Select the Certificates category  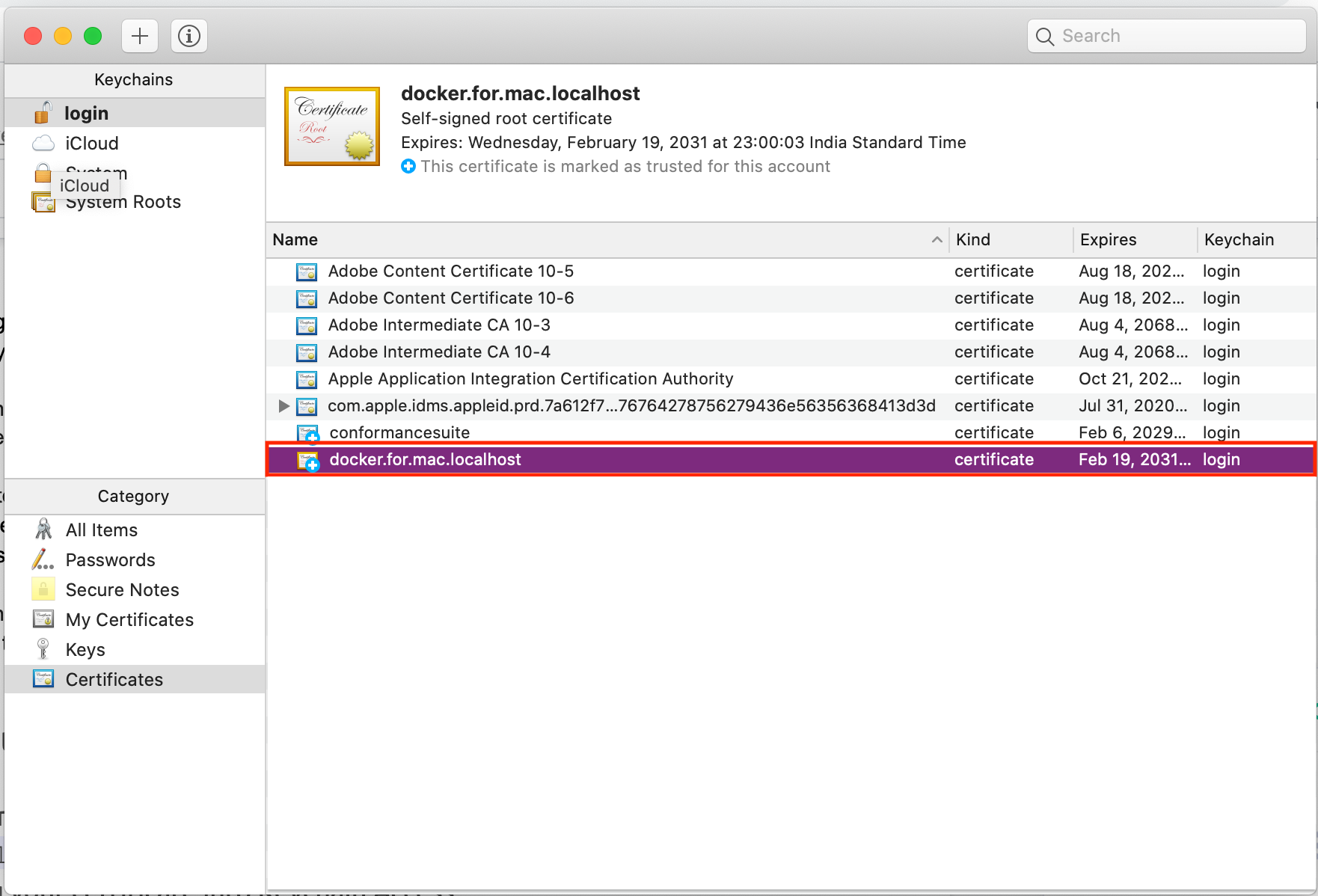(135, 679)
